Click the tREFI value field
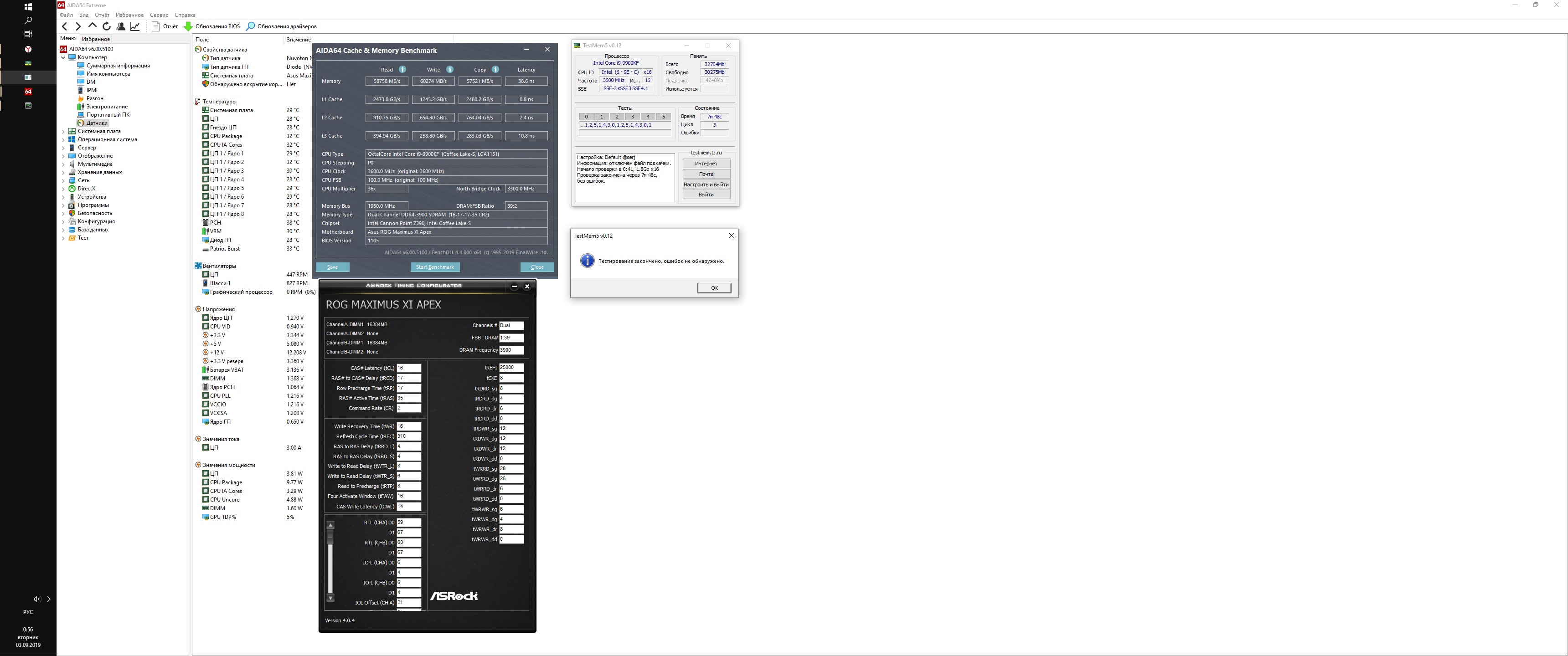The height and width of the screenshot is (656, 1568). click(x=511, y=368)
